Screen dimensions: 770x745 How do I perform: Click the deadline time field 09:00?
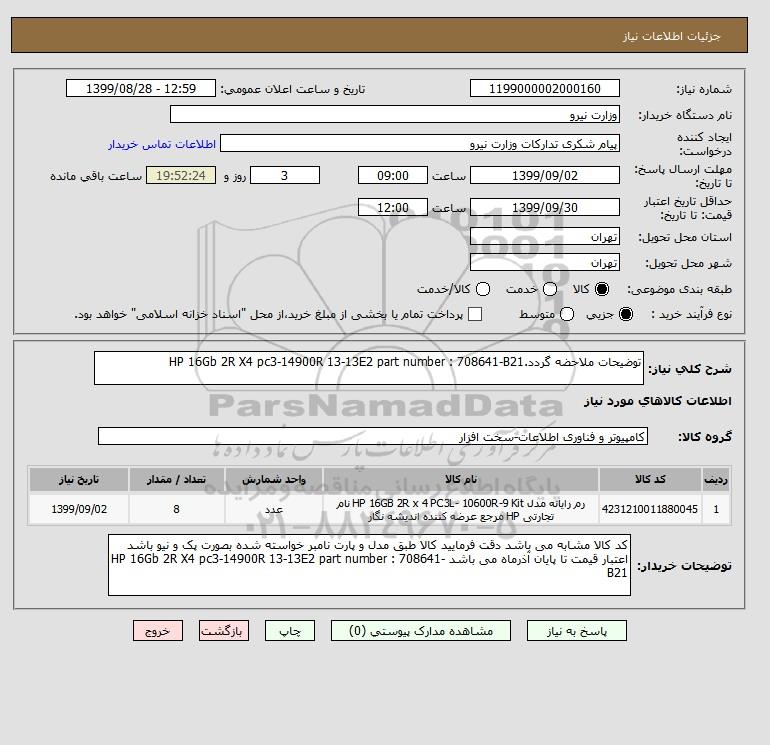pyautogui.click(x=393, y=175)
